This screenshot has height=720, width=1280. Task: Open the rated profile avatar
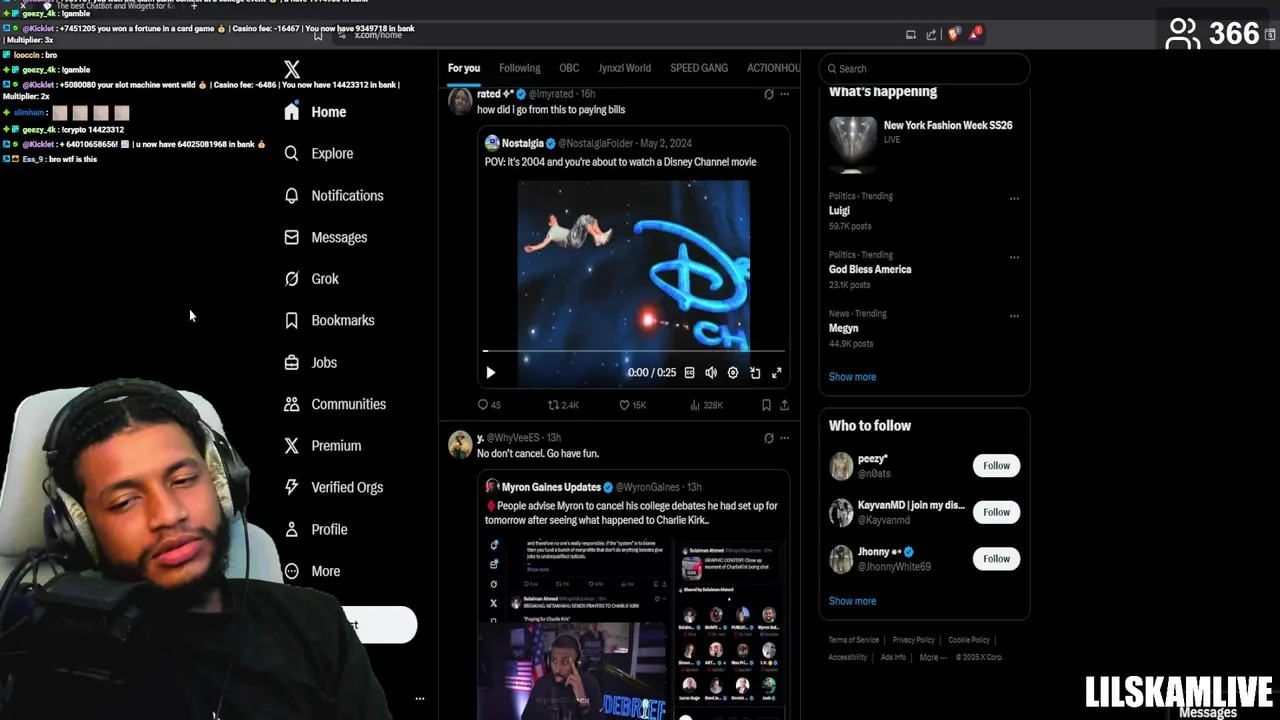point(460,102)
